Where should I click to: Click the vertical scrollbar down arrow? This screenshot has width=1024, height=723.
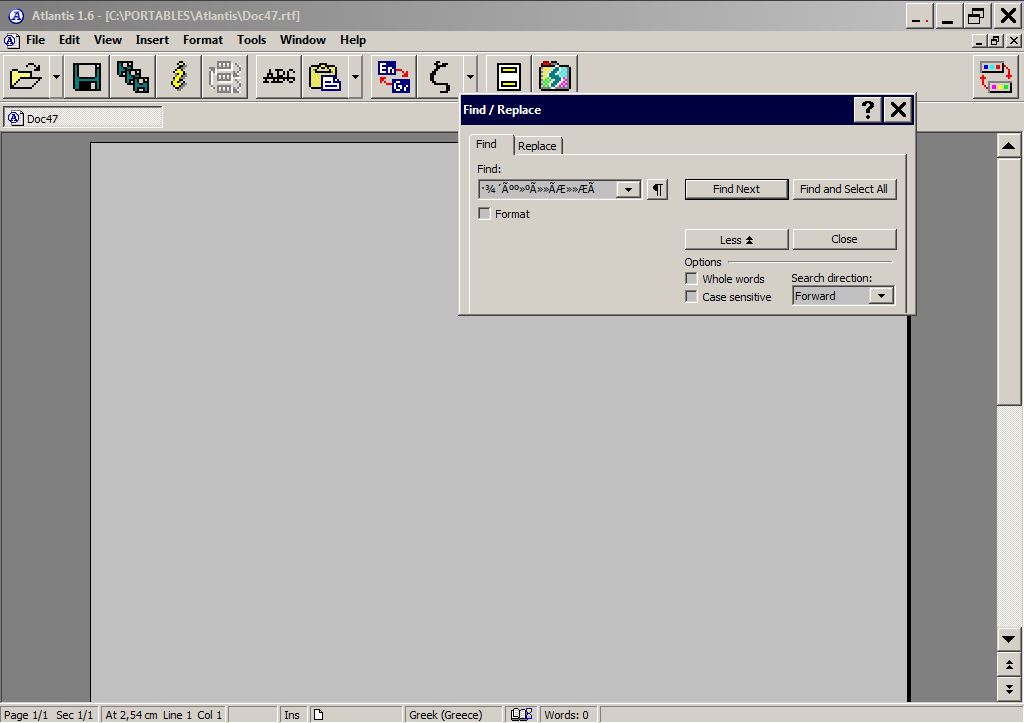pyautogui.click(x=1009, y=639)
